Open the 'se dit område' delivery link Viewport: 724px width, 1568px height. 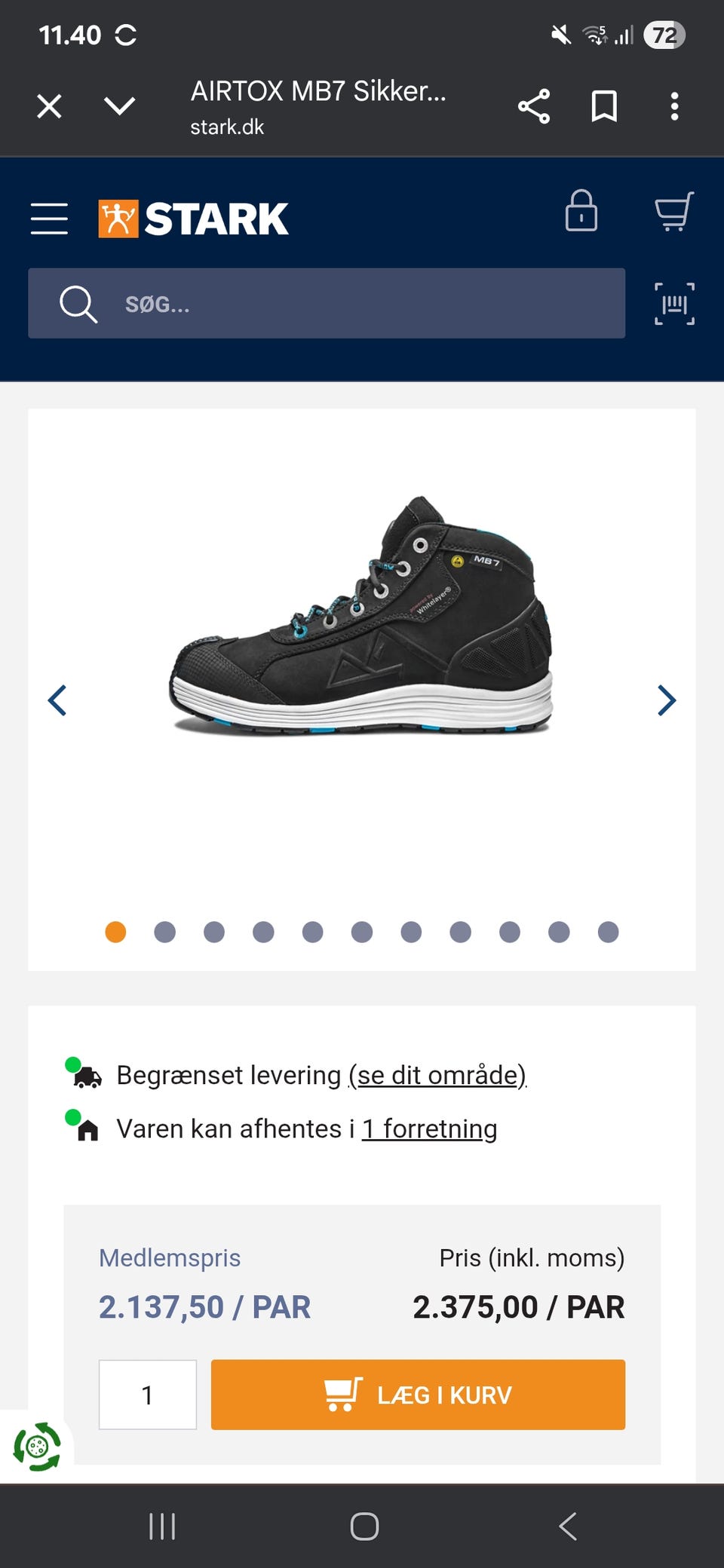(x=437, y=1075)
